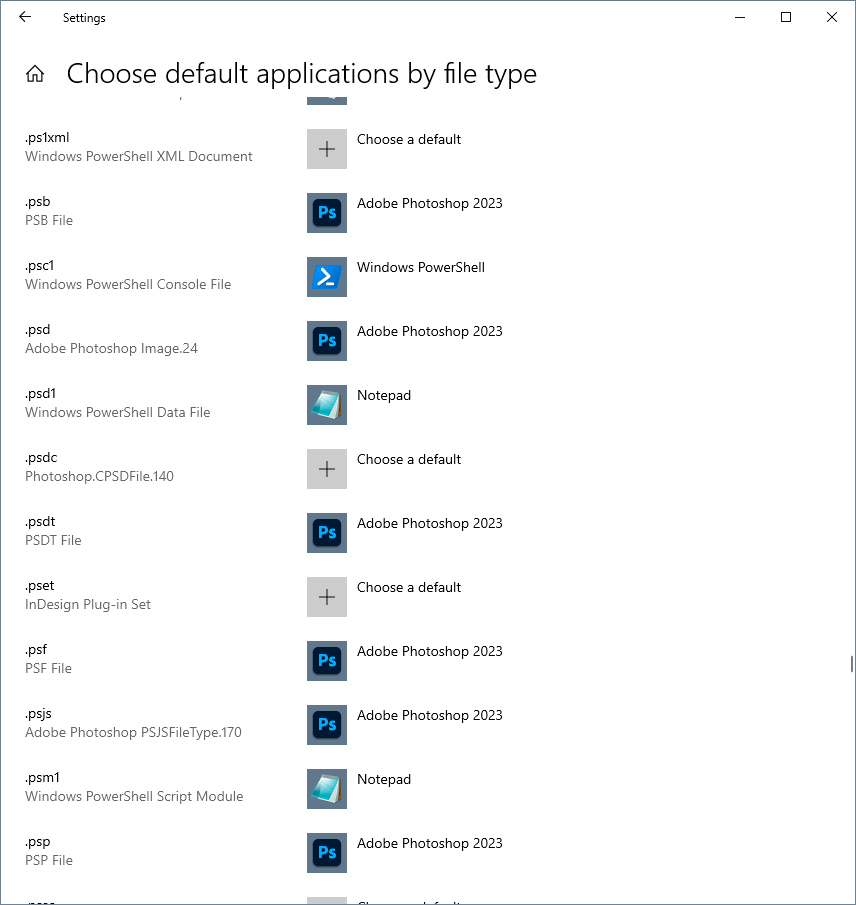
Task: Minimize the Settings window
Action: point(740,17)
